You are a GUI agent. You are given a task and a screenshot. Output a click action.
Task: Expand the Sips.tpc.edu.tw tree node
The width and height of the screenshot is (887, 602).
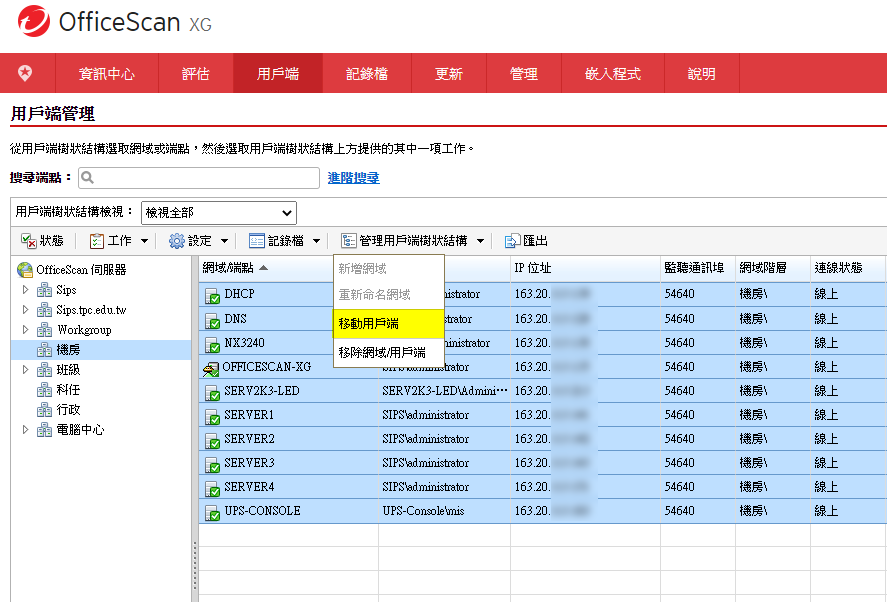pos(25,309)
